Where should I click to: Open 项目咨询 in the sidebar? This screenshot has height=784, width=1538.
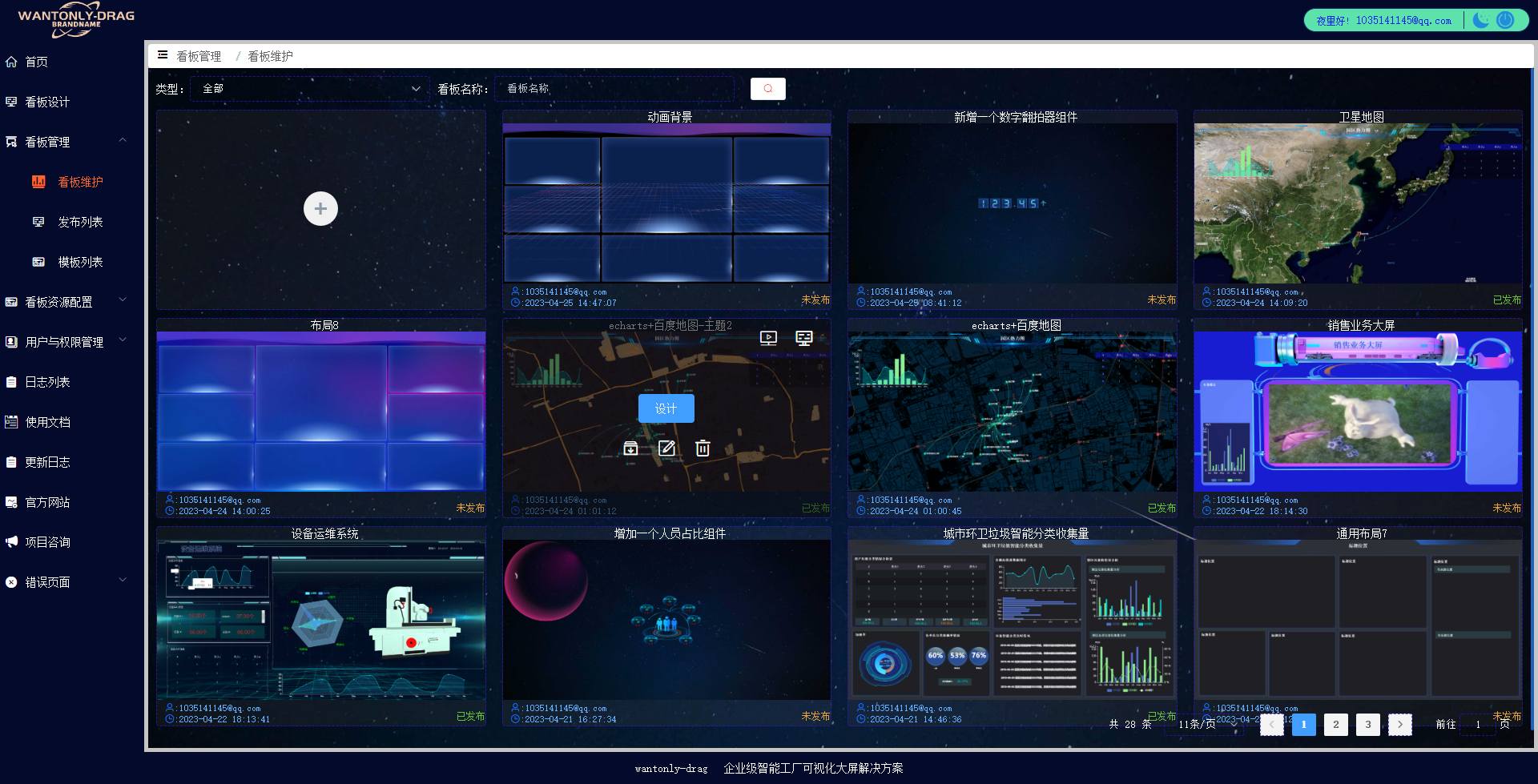click(72, 542)
